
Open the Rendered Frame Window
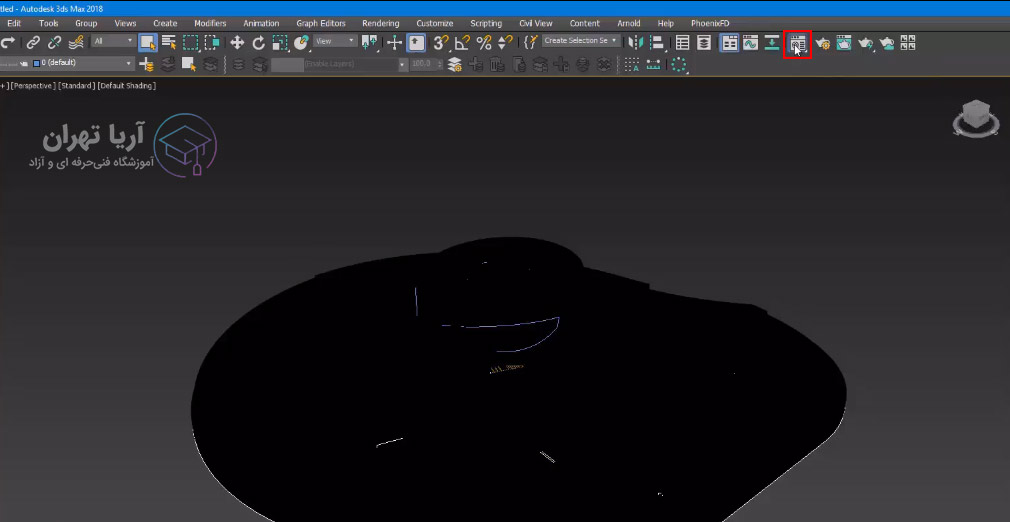844,43
